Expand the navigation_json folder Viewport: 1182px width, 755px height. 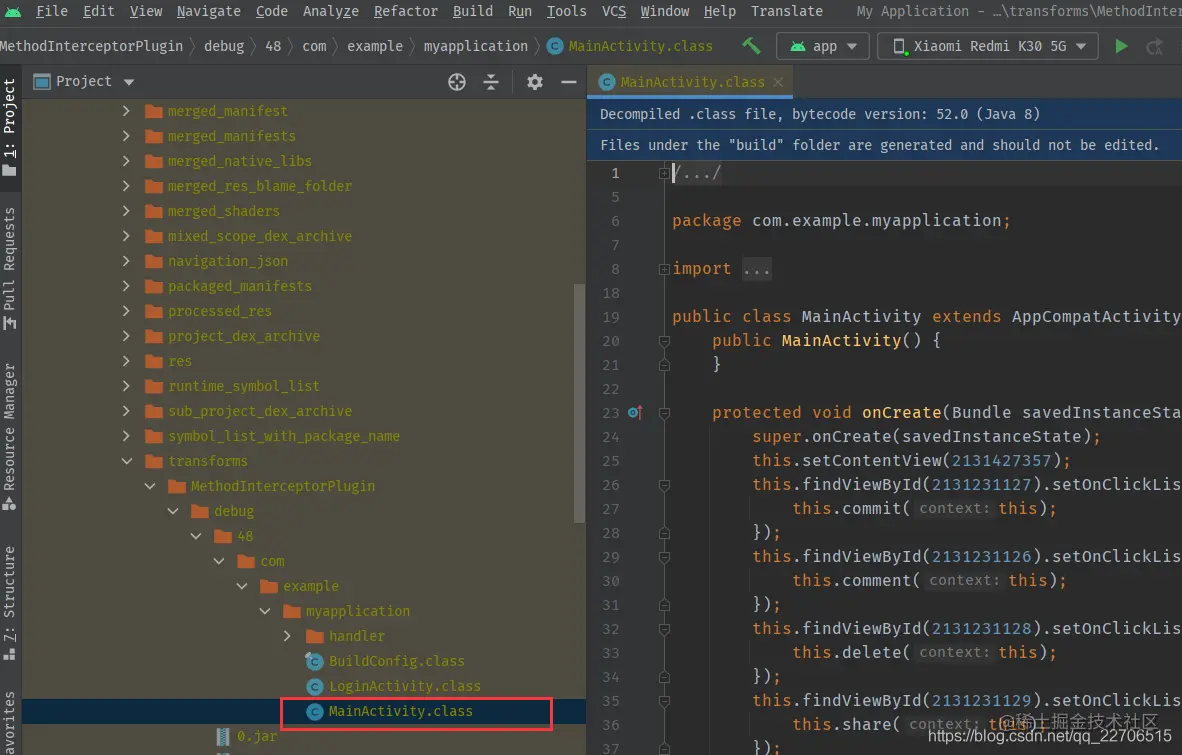tap(127, 261)
